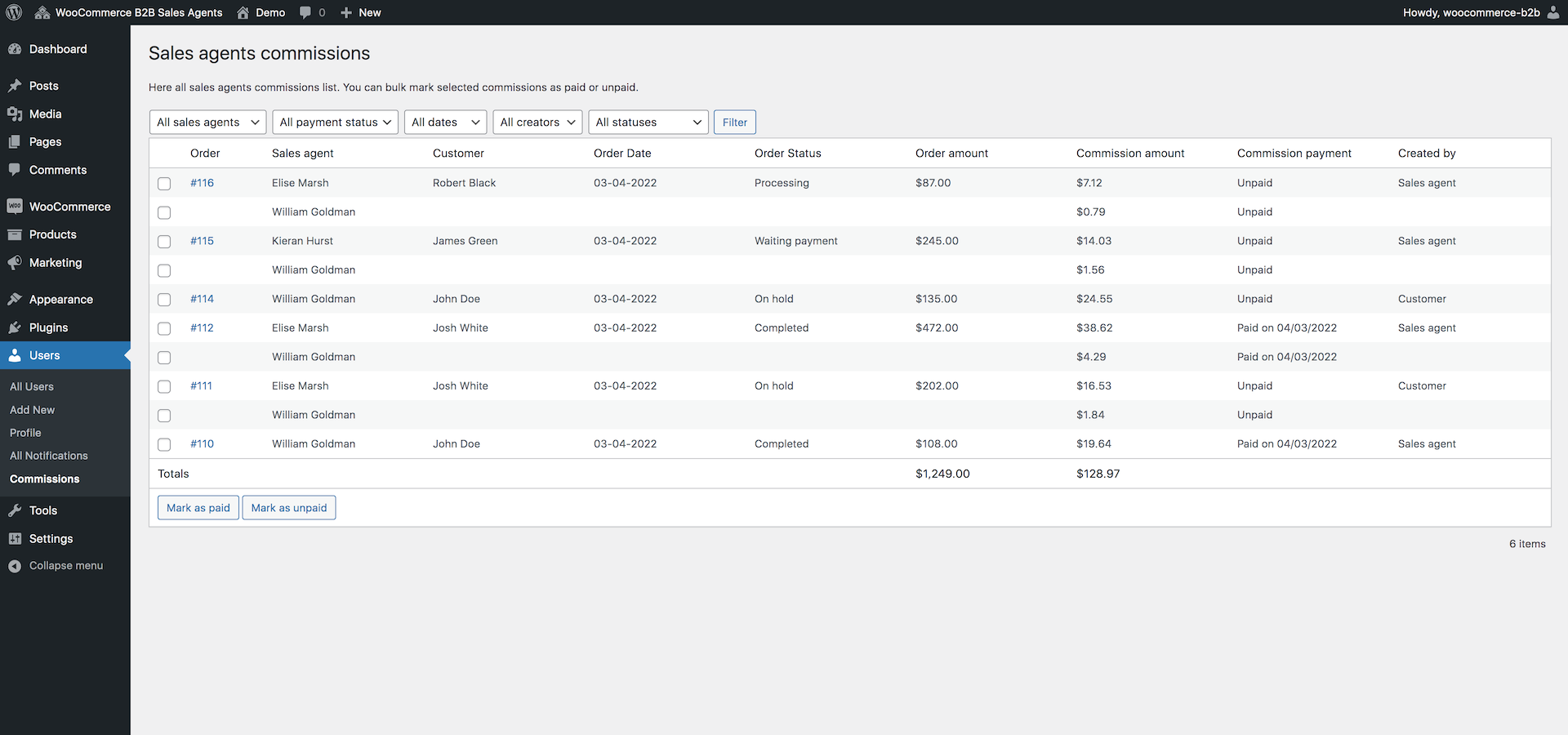Viewport: 1568px width, 735px height.
Task: Open the Marketing megaphone icon
Action: pyautogui.click(x=16, y=262)
